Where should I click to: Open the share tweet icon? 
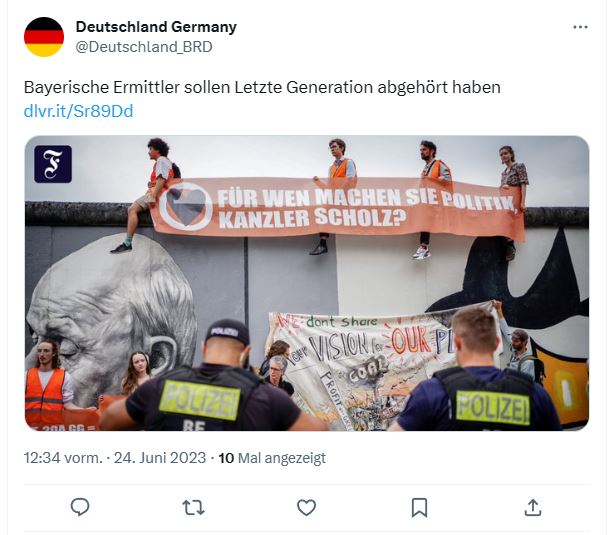[x=533, y=507]
